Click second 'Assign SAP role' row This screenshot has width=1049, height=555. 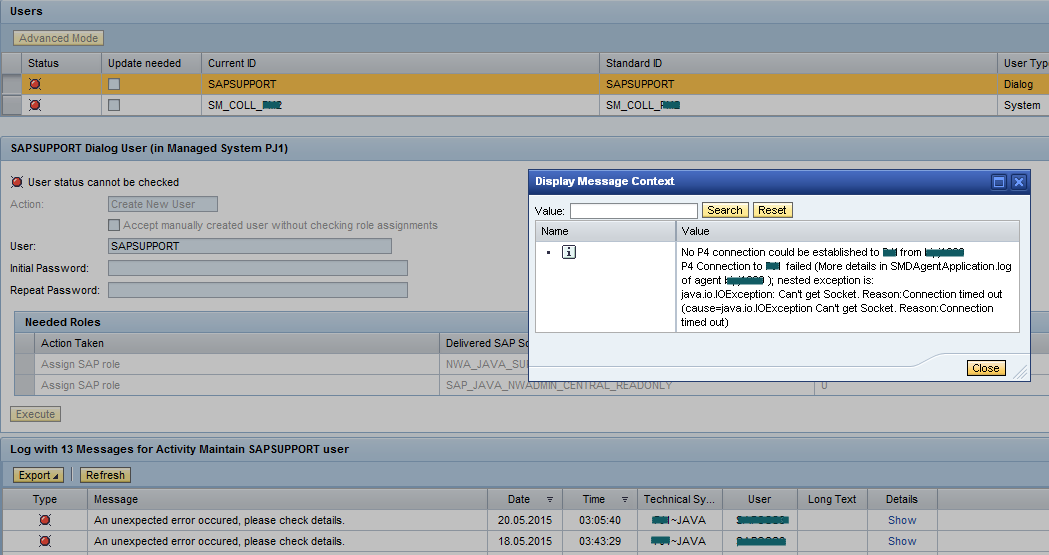[237, 385]
